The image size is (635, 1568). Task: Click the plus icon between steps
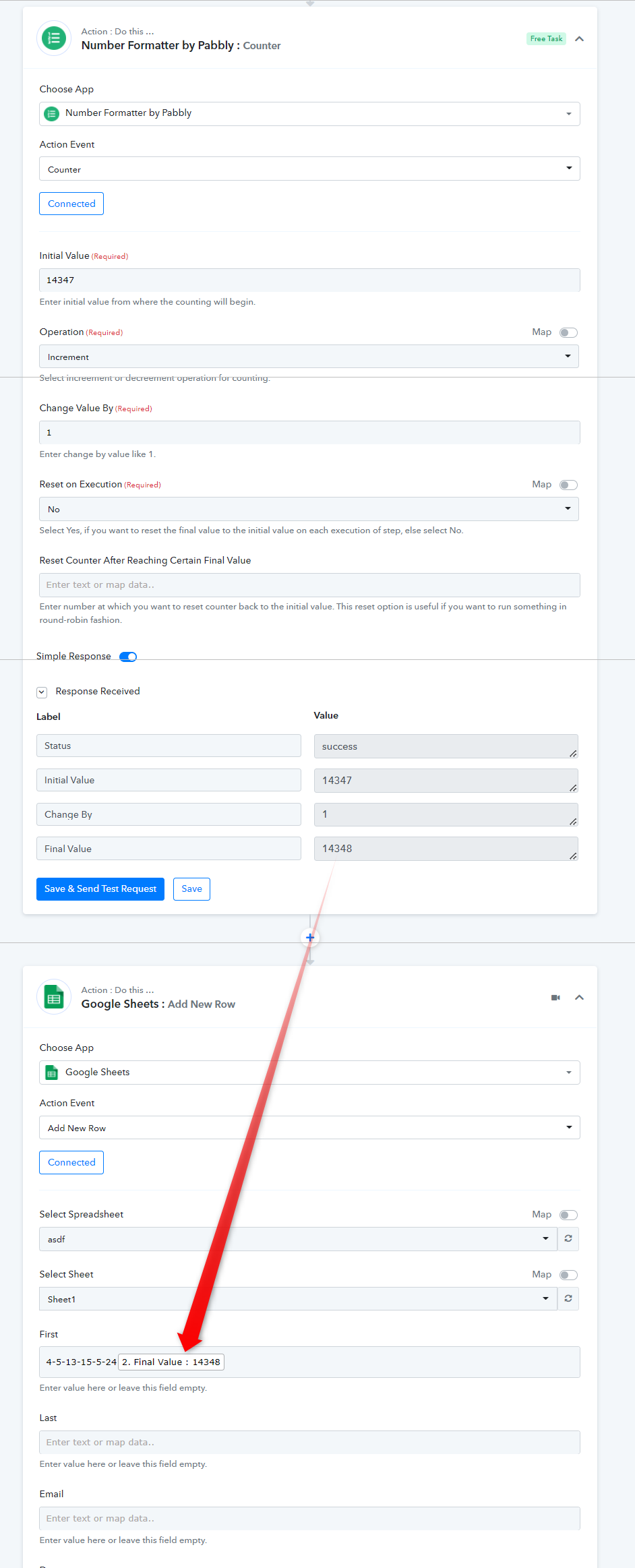(x=310, y=937)
